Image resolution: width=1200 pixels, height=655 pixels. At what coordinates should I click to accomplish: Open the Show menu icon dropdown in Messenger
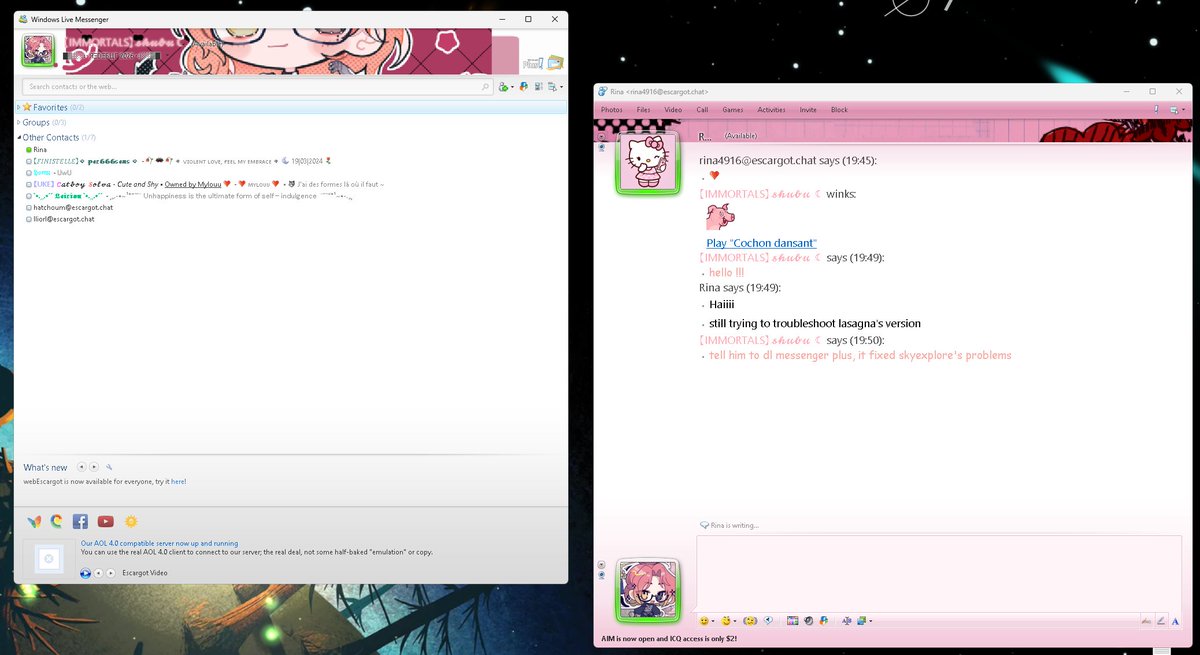coord(555,87)
